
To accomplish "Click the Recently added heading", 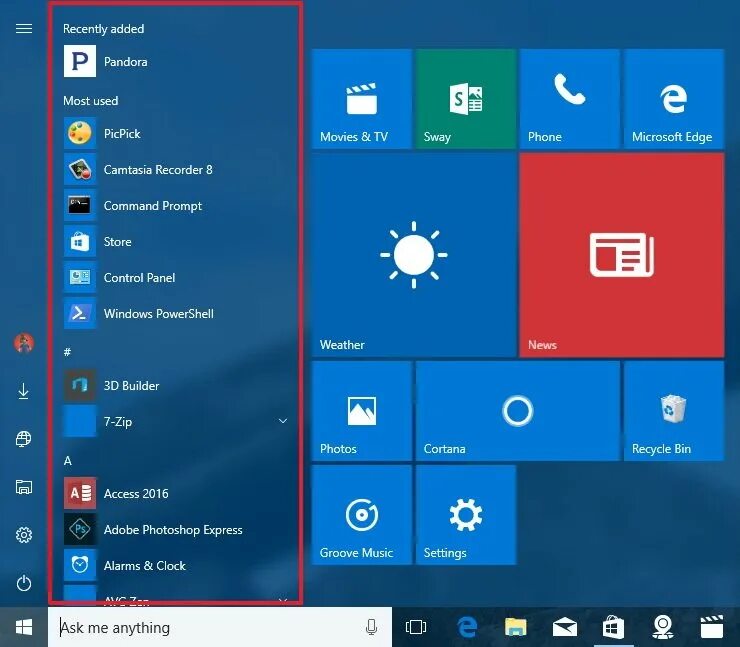I will tap(103, 29).
